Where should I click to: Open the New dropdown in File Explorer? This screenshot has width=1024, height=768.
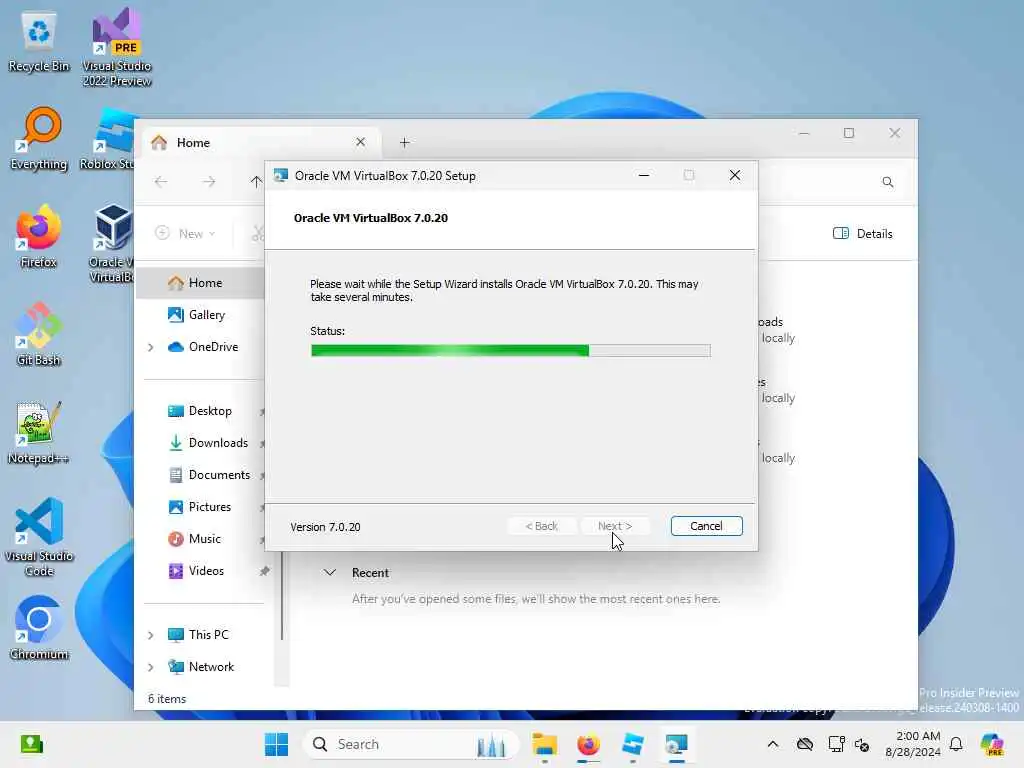(x=186, y=233)
